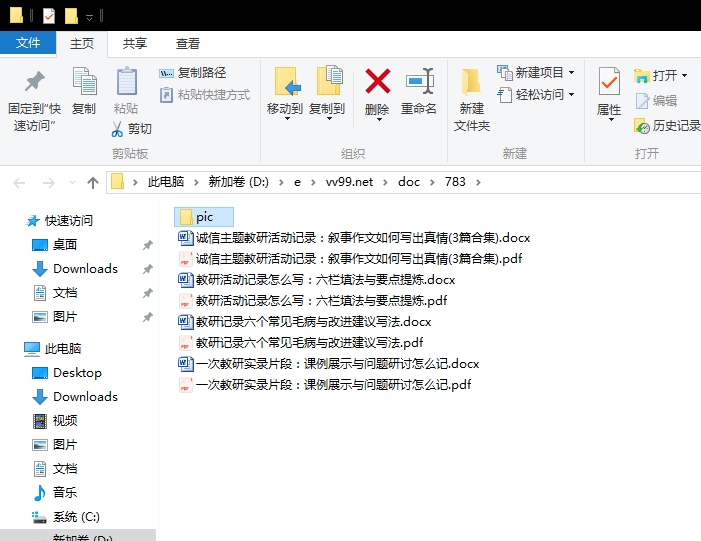Click the red Delete (删除) icon
The image size is (701, 541).
point(377,81)
